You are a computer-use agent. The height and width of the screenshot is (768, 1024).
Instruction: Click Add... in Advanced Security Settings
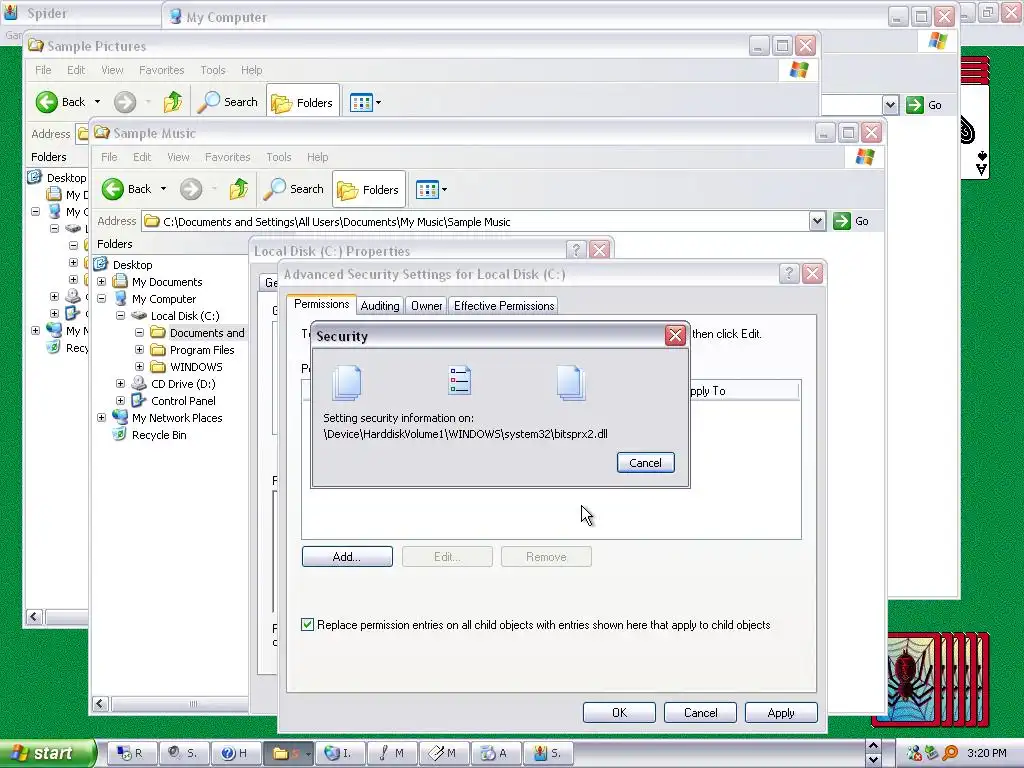[x=347, y=557]
